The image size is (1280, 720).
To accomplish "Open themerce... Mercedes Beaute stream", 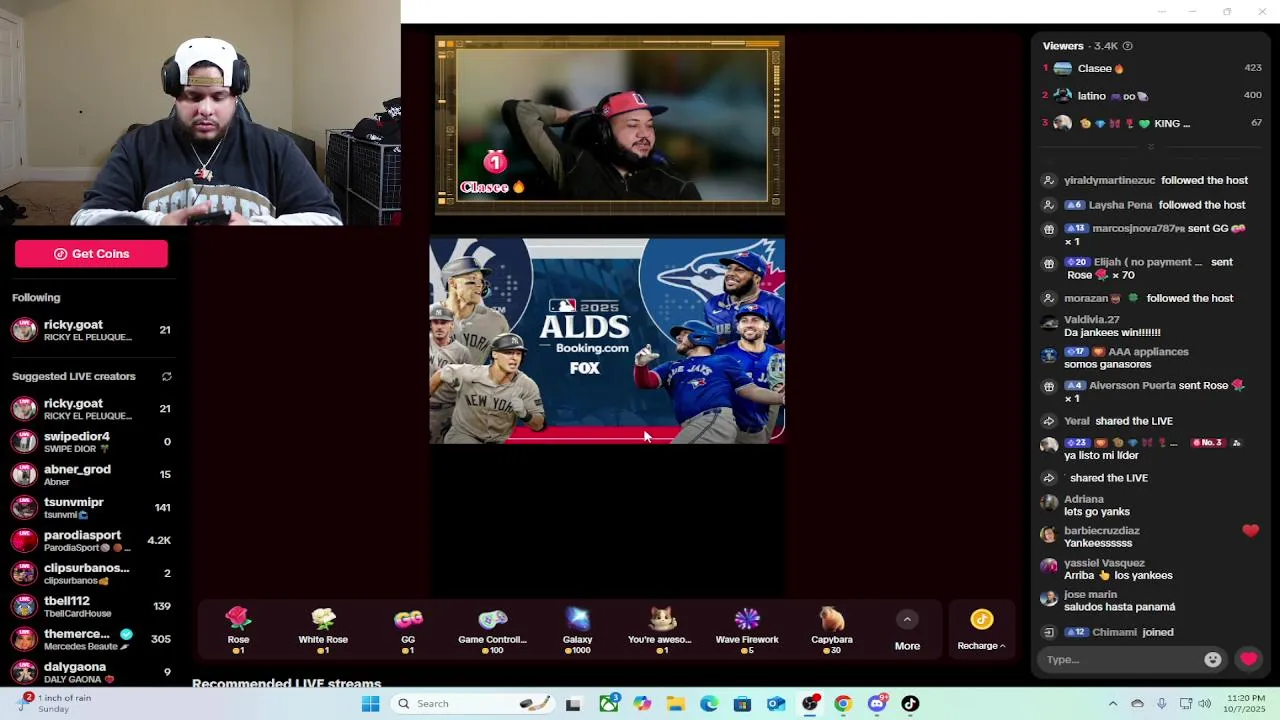I will [91, 640].
